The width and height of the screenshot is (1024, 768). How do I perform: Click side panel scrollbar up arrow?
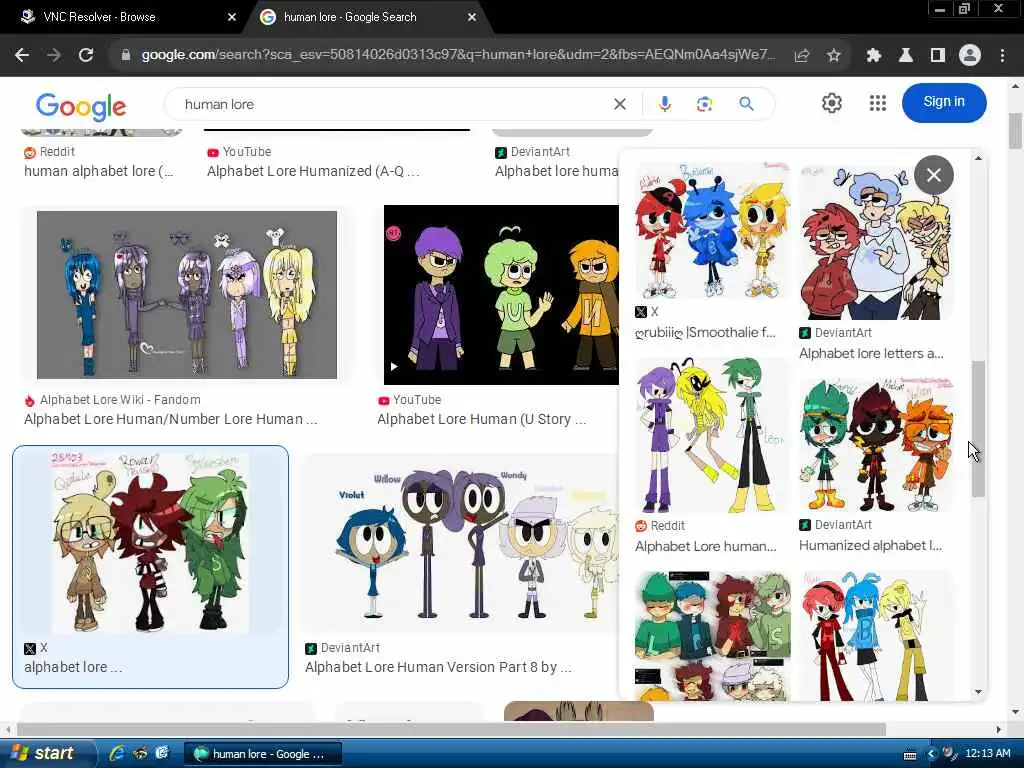[978, 157]
